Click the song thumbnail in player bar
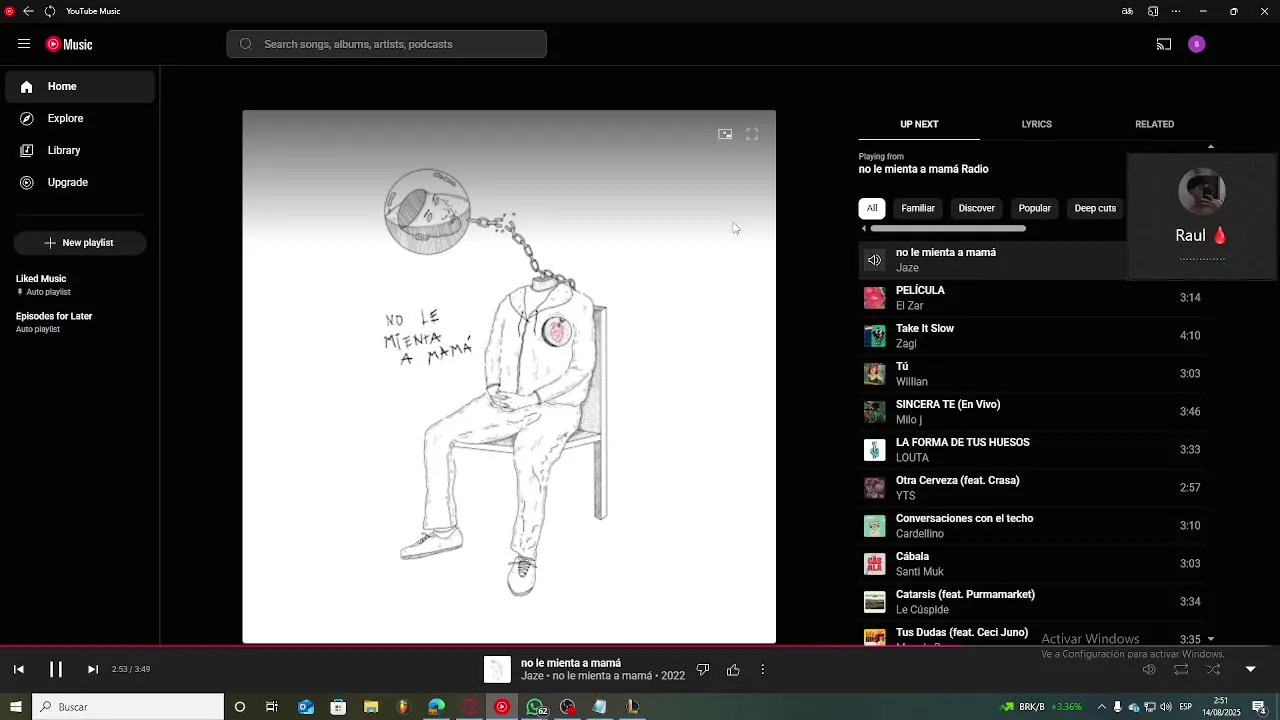This screenshot has height=720, width=1280. pos(497,669)
